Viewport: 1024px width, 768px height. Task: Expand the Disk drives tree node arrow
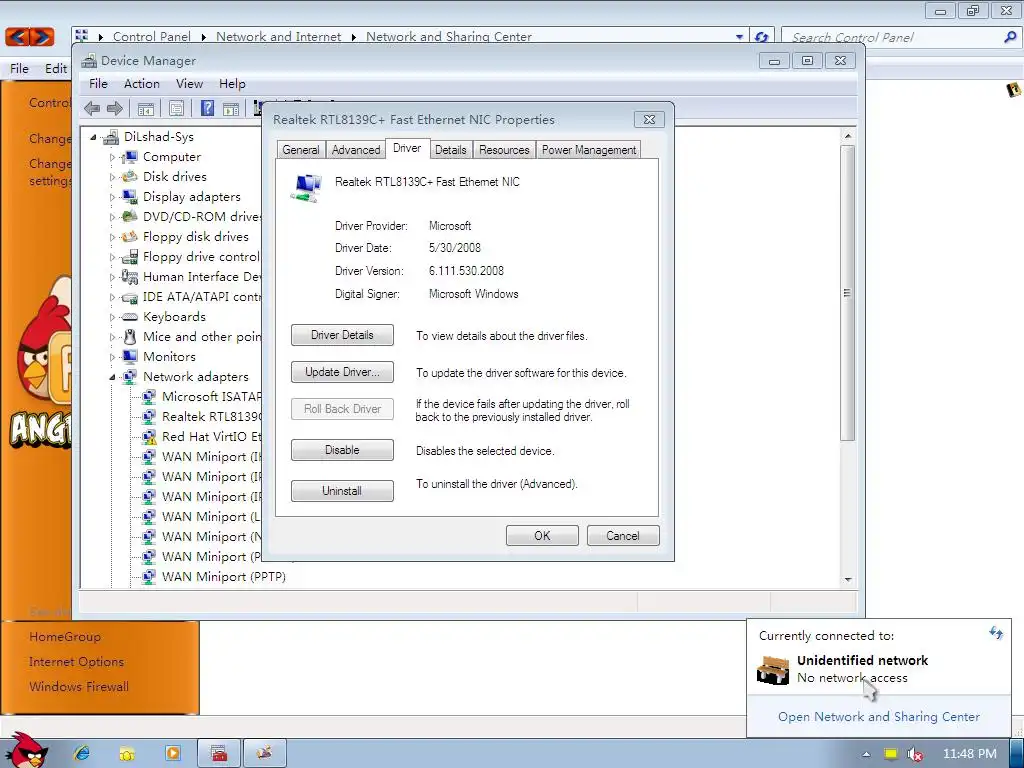pos(112,177)
